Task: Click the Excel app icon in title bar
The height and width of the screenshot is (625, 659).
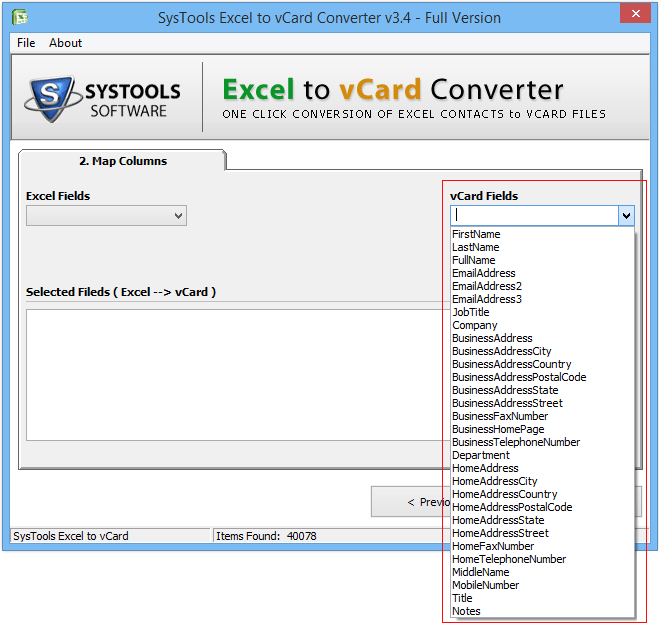Action: (x=20, y=17)
